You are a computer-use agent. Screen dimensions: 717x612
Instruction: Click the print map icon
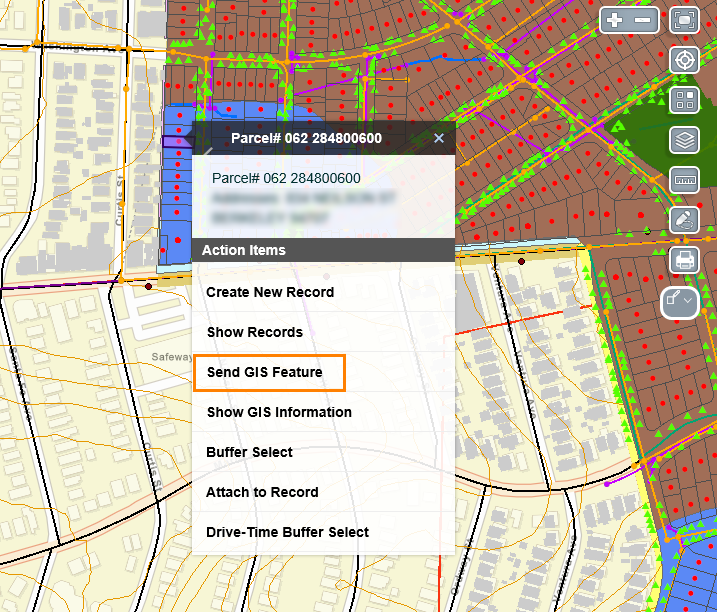click(685, 261)
